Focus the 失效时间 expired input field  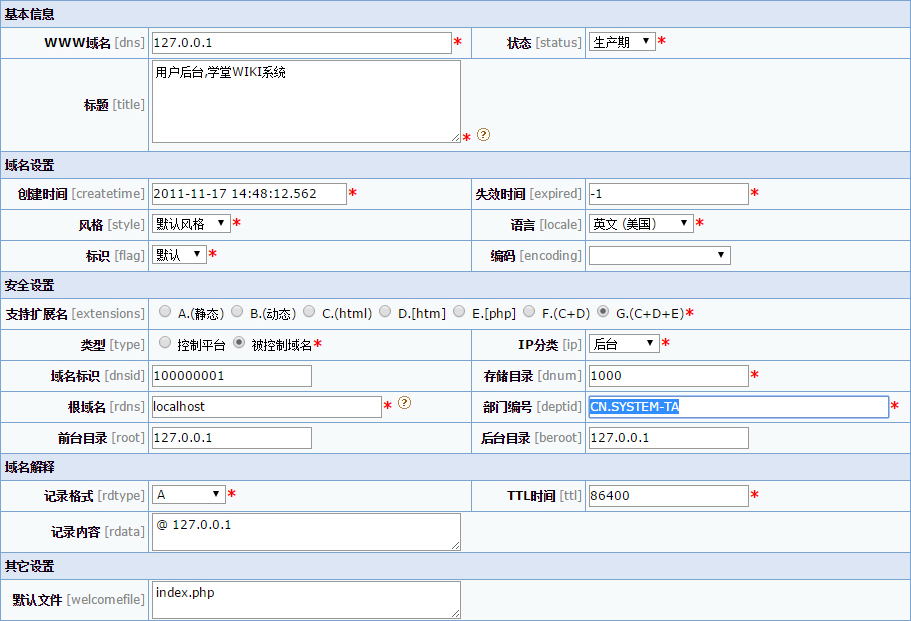click(x=668, y=194)
